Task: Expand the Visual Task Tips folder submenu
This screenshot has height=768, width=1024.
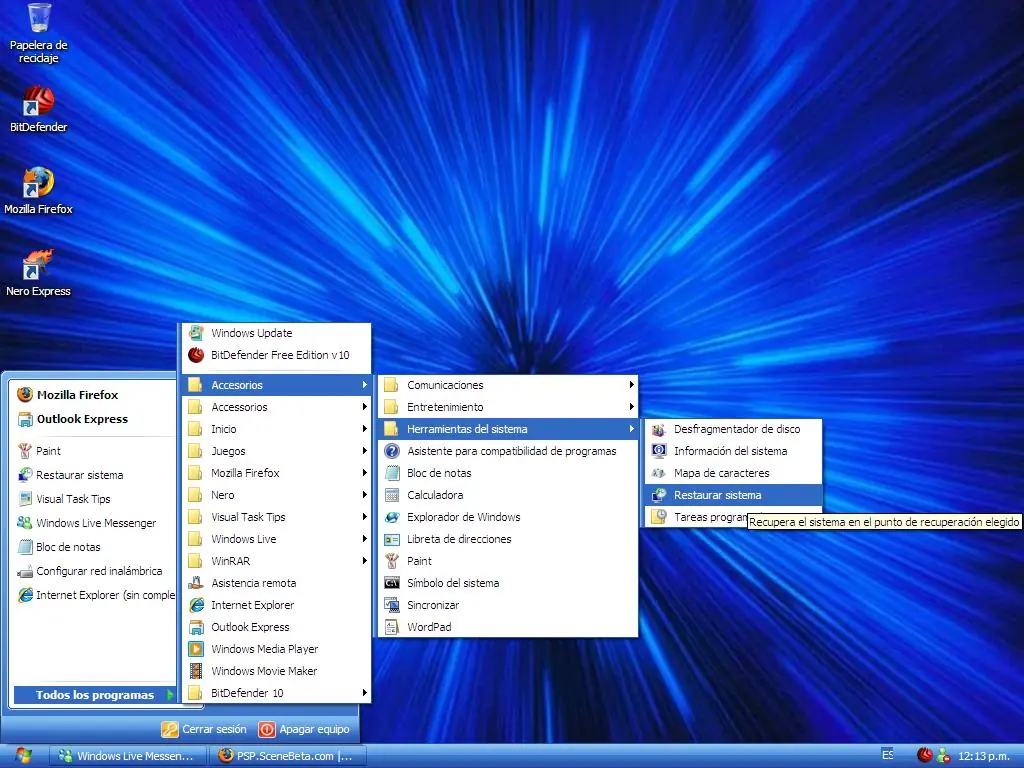Action: point(276,517)
